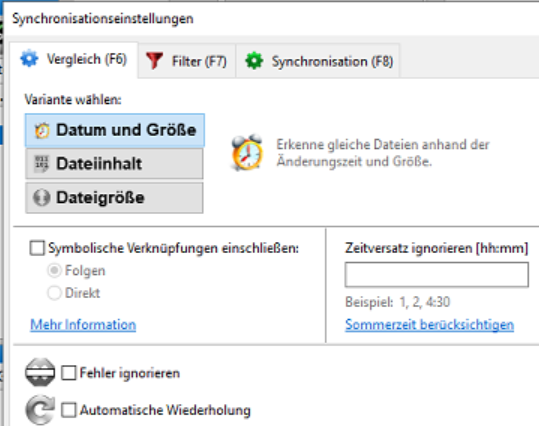Click the small clock icon beside Datum und Größe
Image resolution: width=539 pixels, height=426 pixels.
42,130
